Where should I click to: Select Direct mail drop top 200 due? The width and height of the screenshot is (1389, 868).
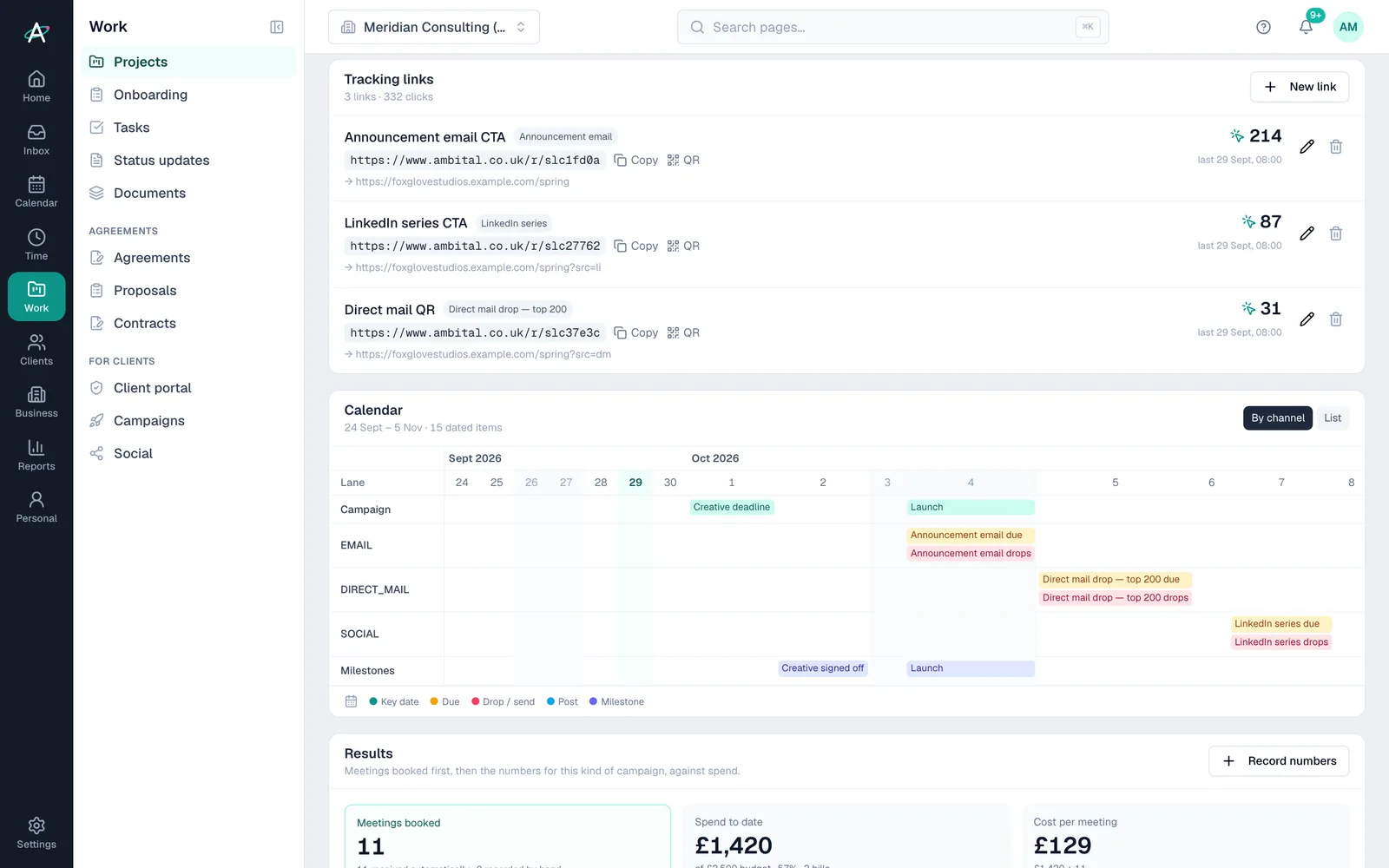pyautogui.click(x=1115, y=580)
